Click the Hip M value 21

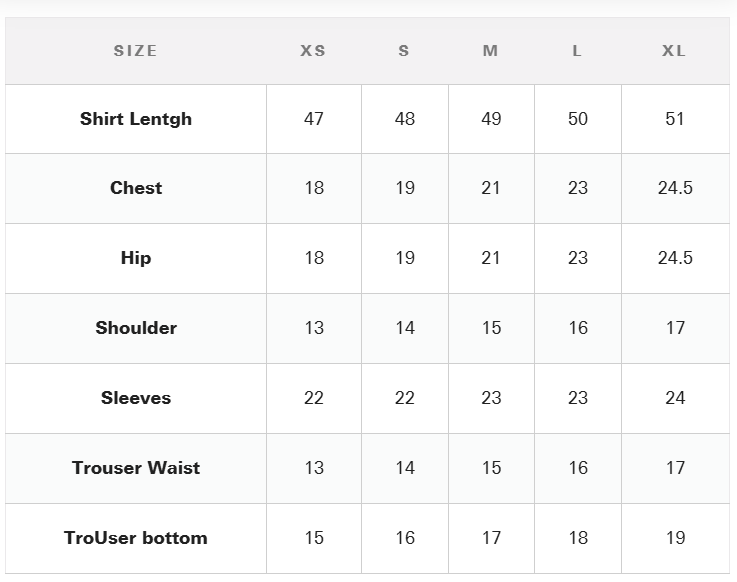(x=491, y=258)
